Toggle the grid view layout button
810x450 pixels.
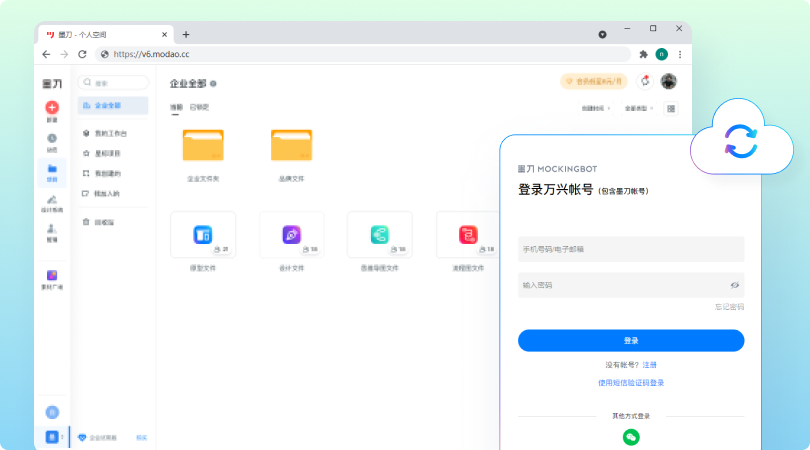click(672, 108)
